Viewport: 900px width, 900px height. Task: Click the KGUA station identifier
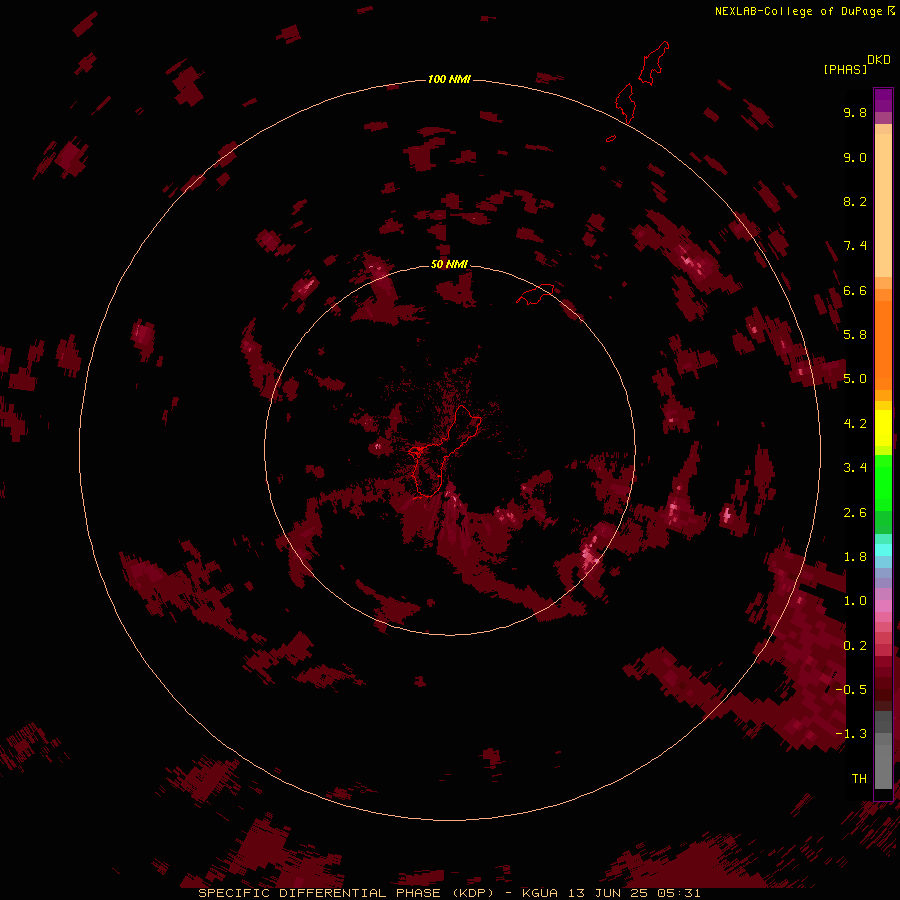coord(541,893)
